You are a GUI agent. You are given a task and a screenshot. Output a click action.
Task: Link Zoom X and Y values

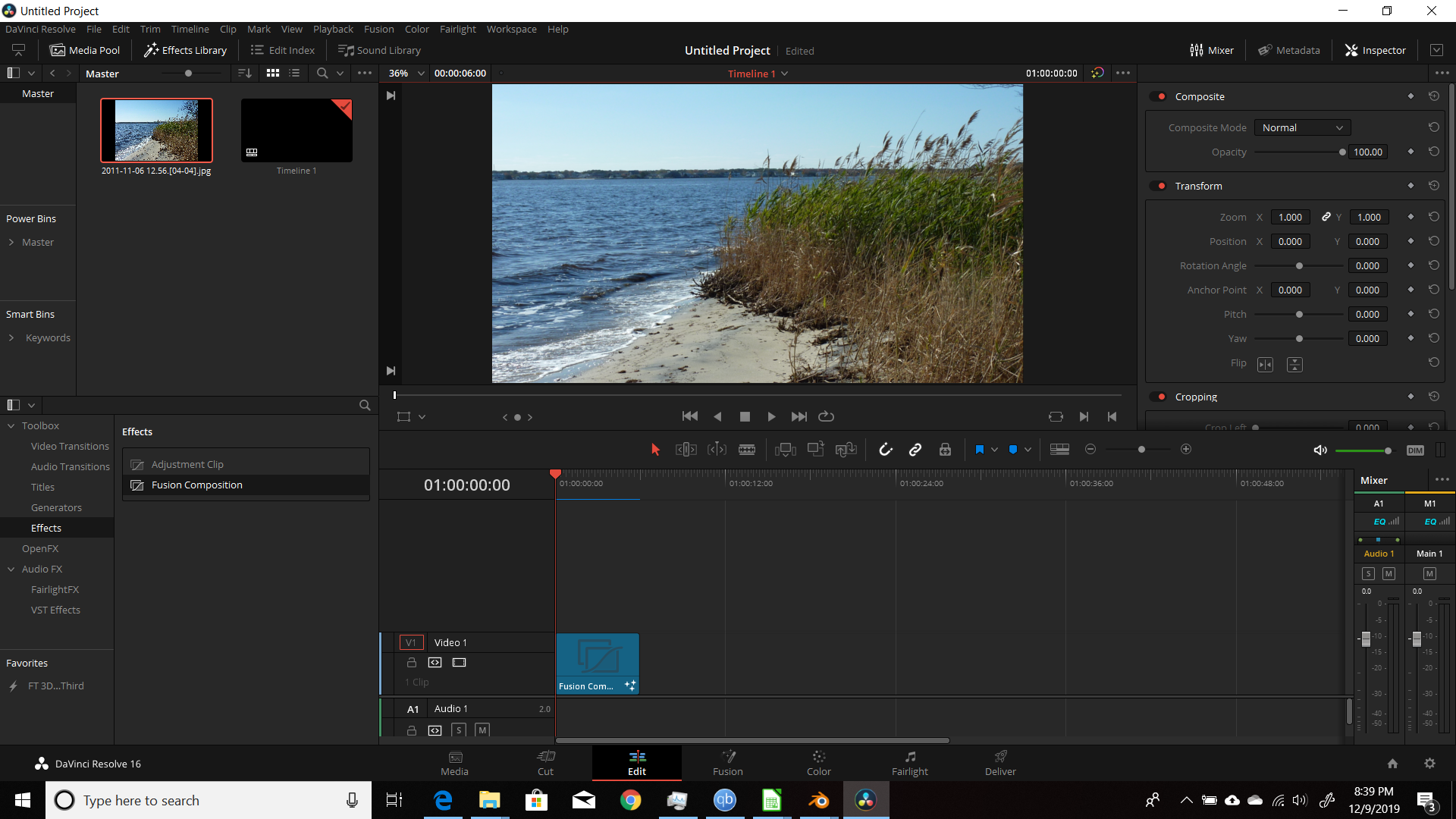[1326, 217]
